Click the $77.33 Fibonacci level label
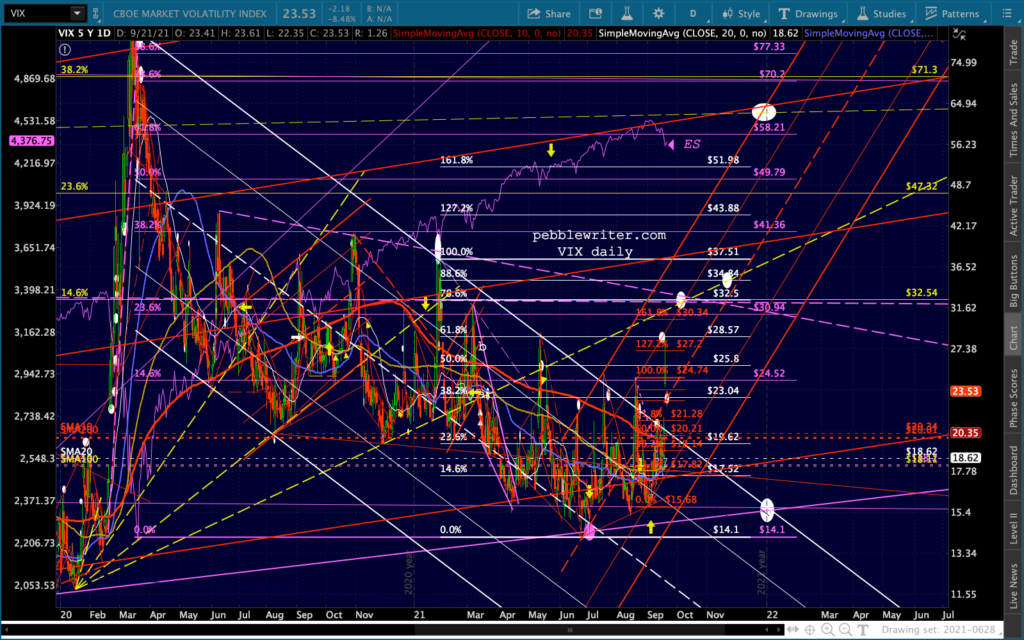The height and width of the screenshot is (640, 1024). 769,46
